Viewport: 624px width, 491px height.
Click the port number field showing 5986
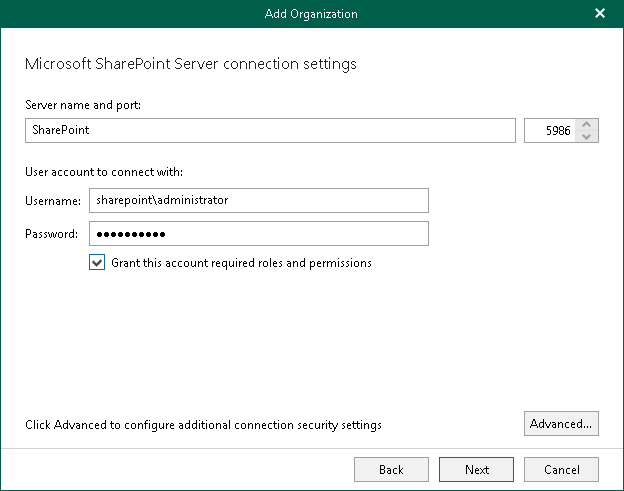(x=550, y=131)
